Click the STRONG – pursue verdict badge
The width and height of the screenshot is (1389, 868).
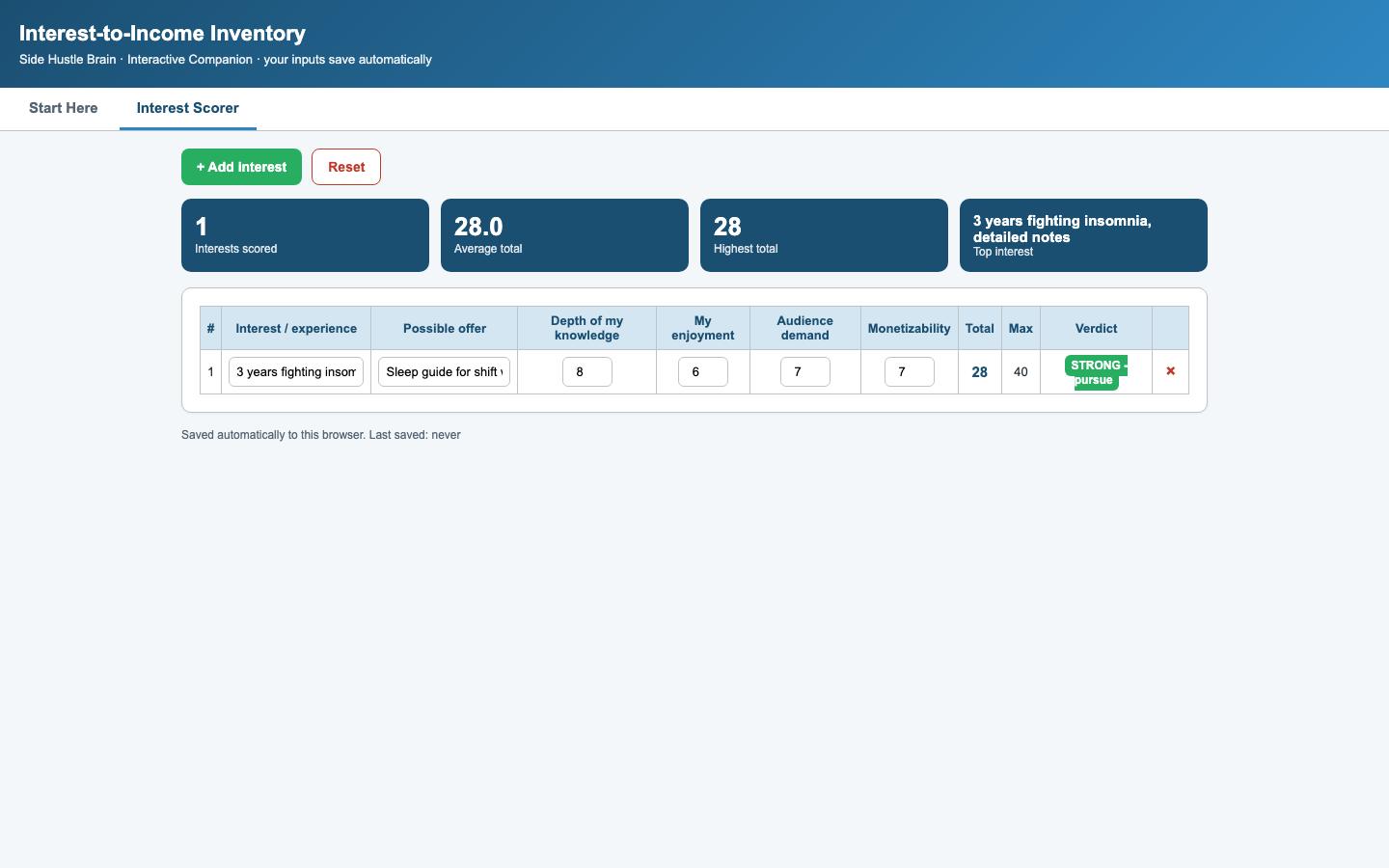[x=1096, y=372]
